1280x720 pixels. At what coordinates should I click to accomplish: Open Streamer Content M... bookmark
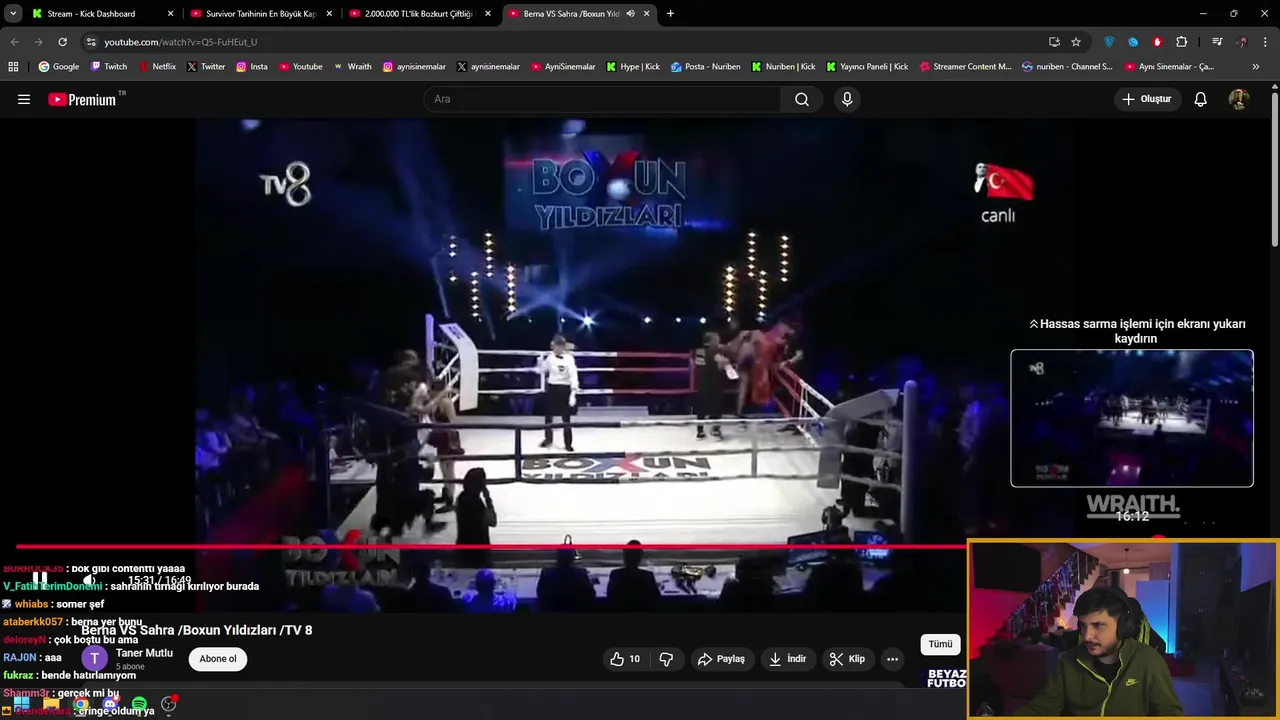tap(965, 67)
